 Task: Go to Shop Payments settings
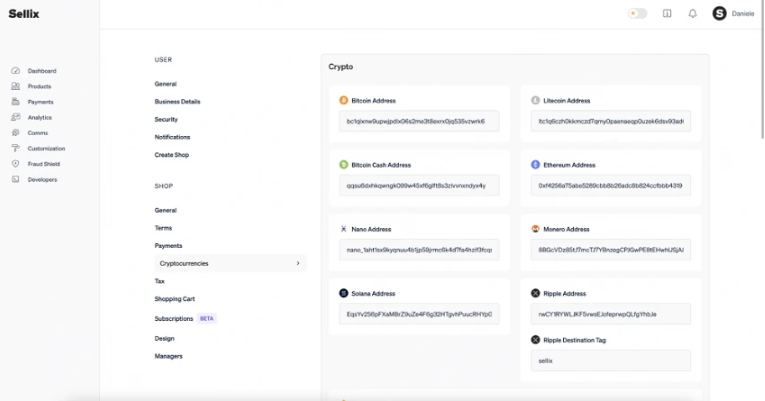(x=168, y=246)
